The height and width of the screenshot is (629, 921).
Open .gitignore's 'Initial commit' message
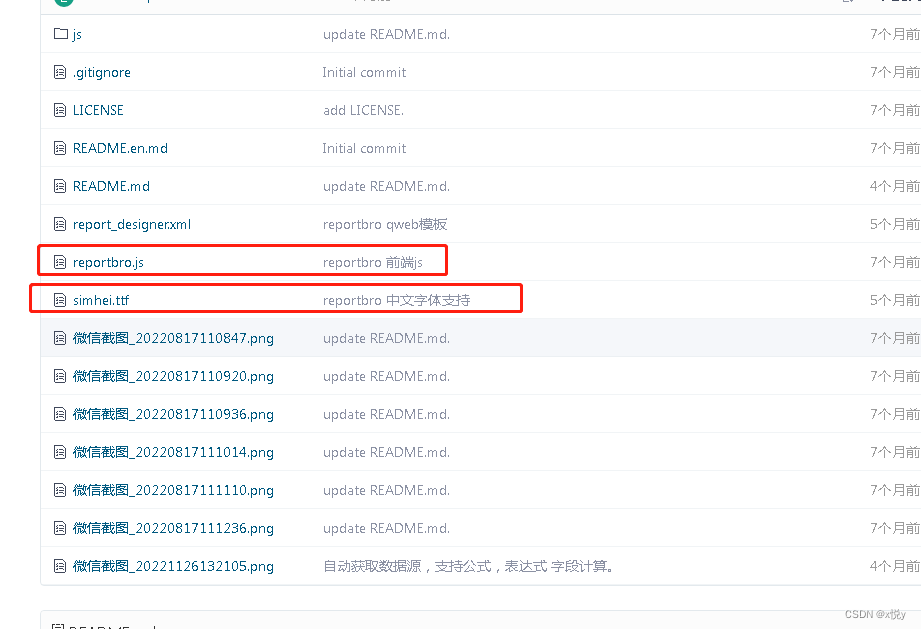pyautogui.click(x=364, y=72)
